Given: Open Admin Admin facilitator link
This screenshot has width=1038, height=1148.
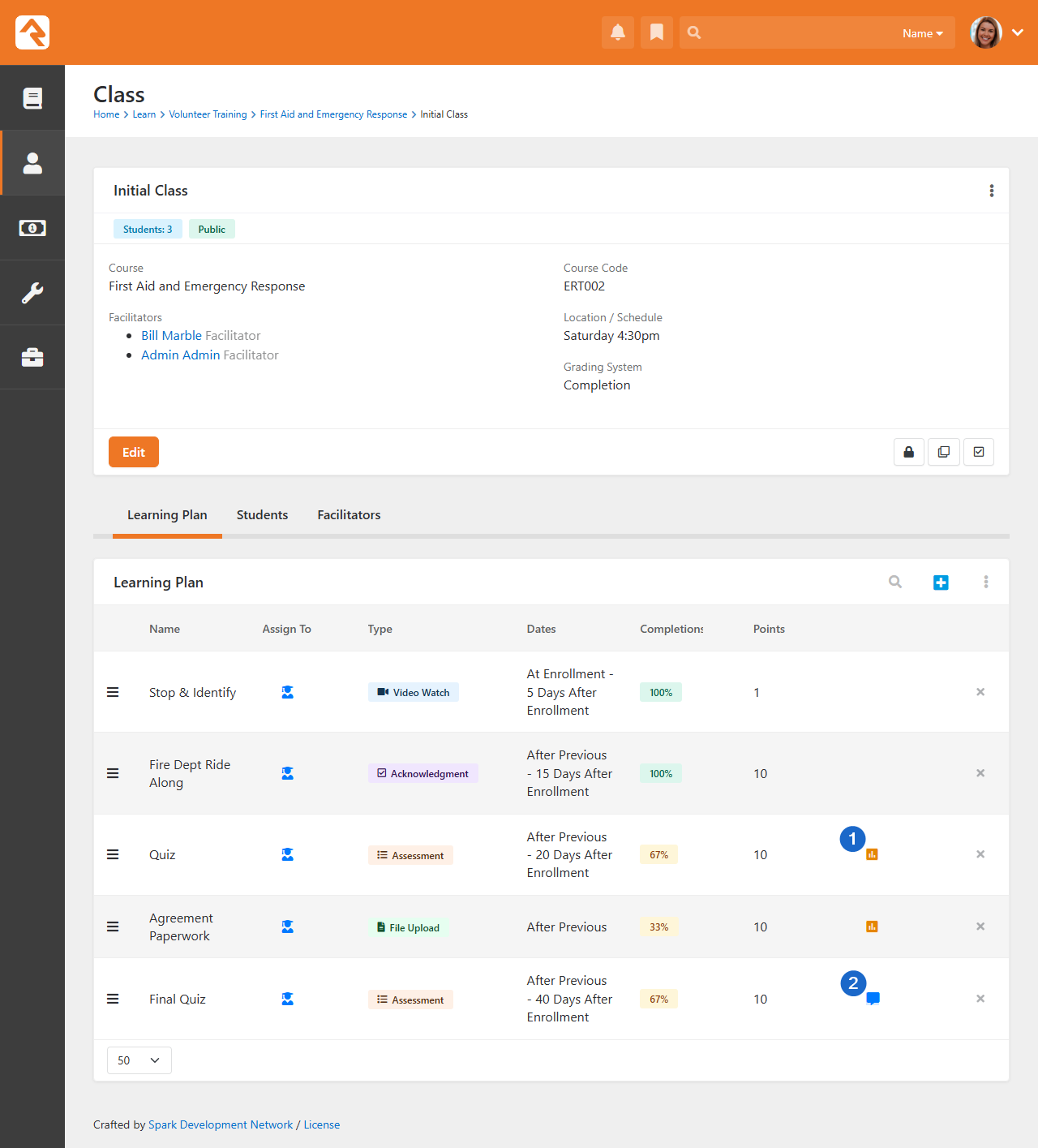Looking at the screenshot, I should 181,355.
